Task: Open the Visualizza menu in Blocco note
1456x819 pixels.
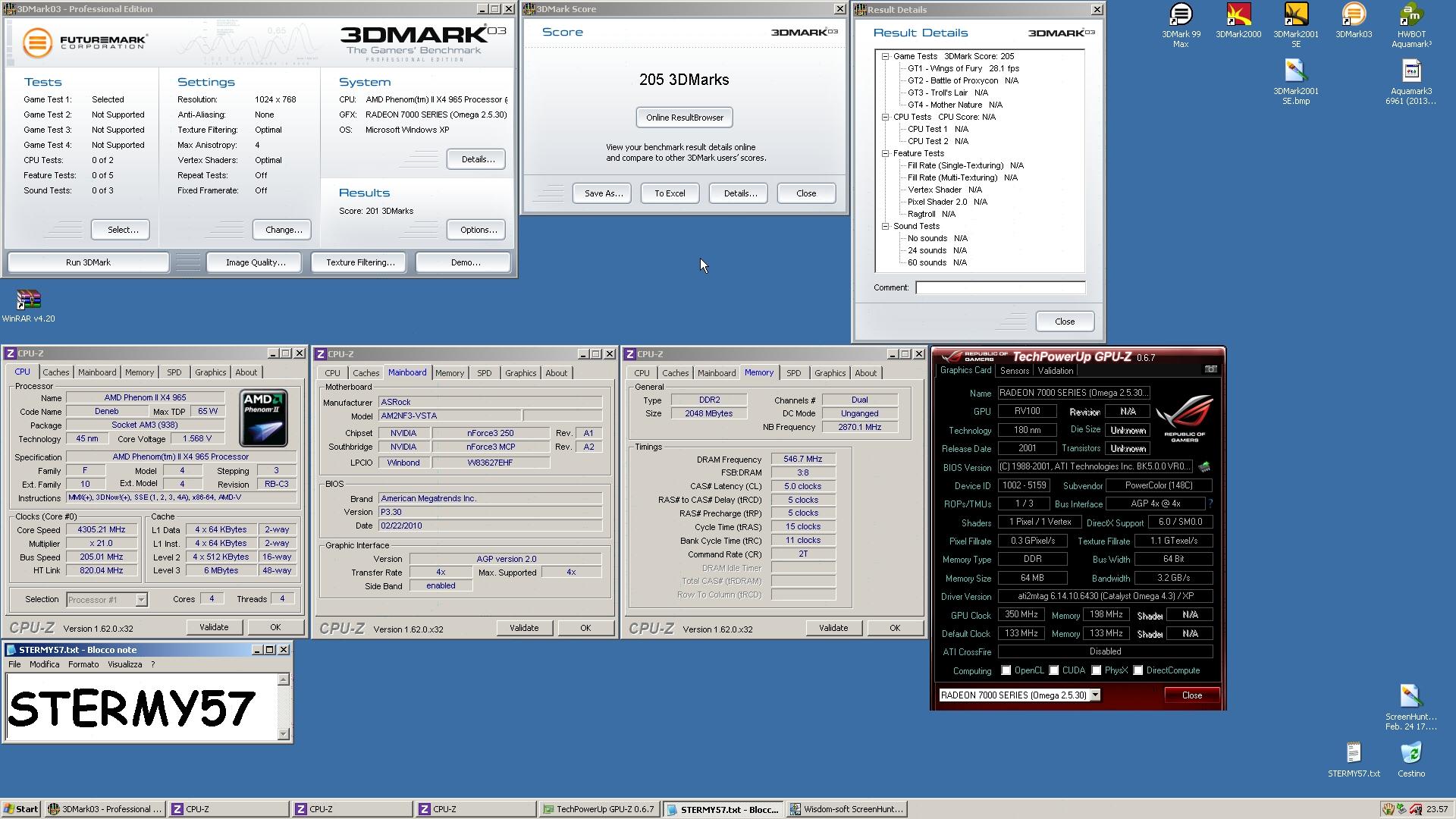Action: [125, 664]
